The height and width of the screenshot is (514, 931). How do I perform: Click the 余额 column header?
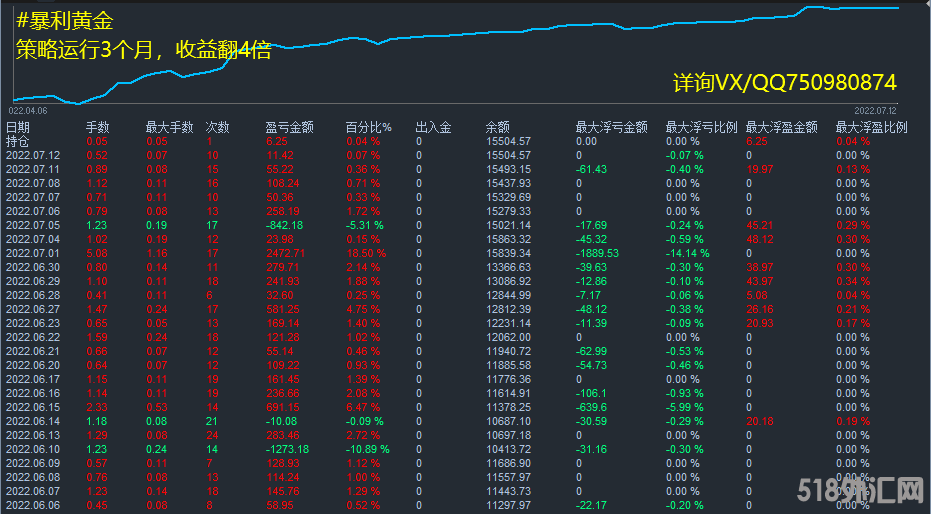click(x=497, y=127)
